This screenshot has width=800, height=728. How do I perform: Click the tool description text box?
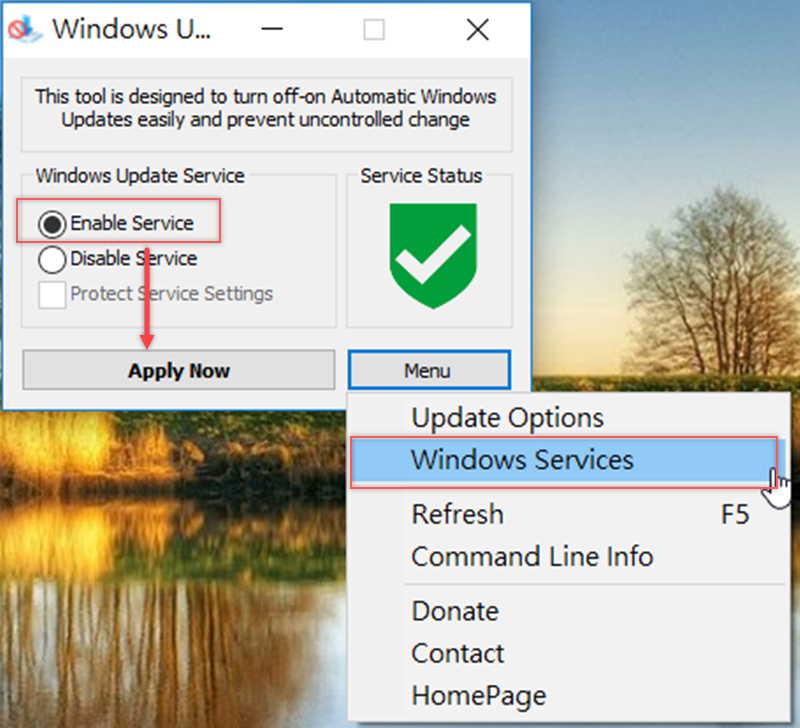tap(266, 114)
